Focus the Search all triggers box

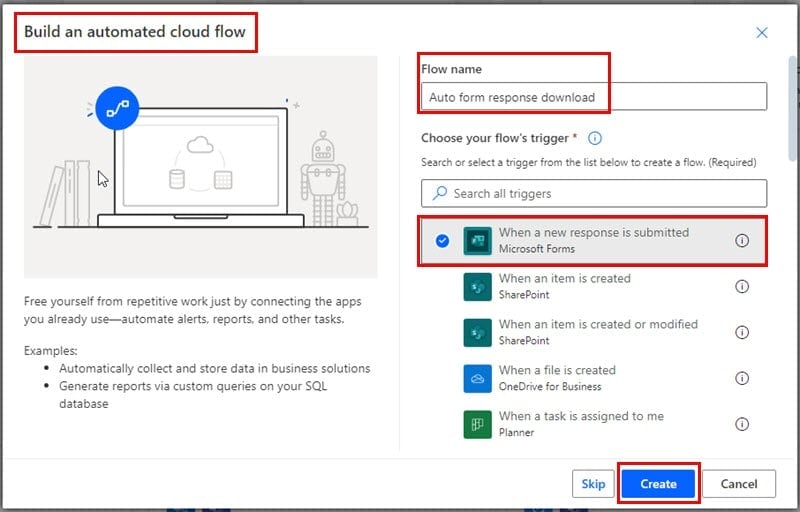594,193
